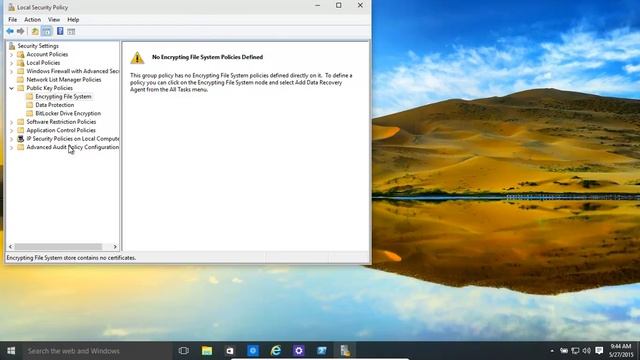The image size is (640, 360).
Task: Click the Up One Level folder icon
Action: point(35,31)
